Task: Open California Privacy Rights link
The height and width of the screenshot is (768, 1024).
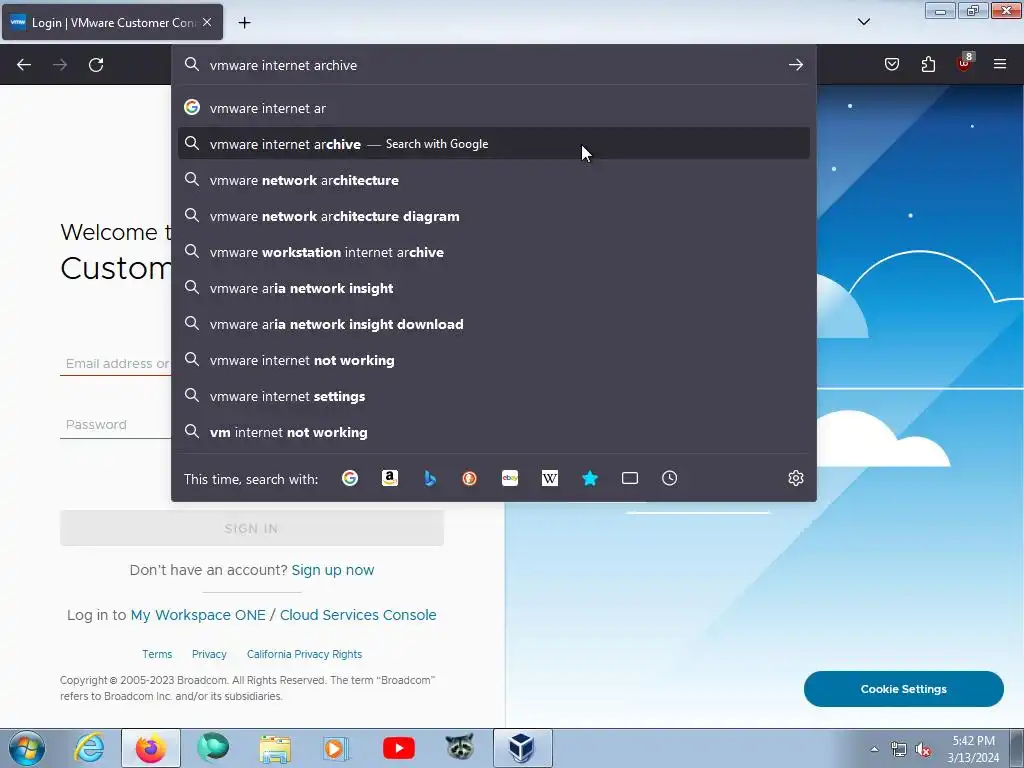Action: point(304,654)
